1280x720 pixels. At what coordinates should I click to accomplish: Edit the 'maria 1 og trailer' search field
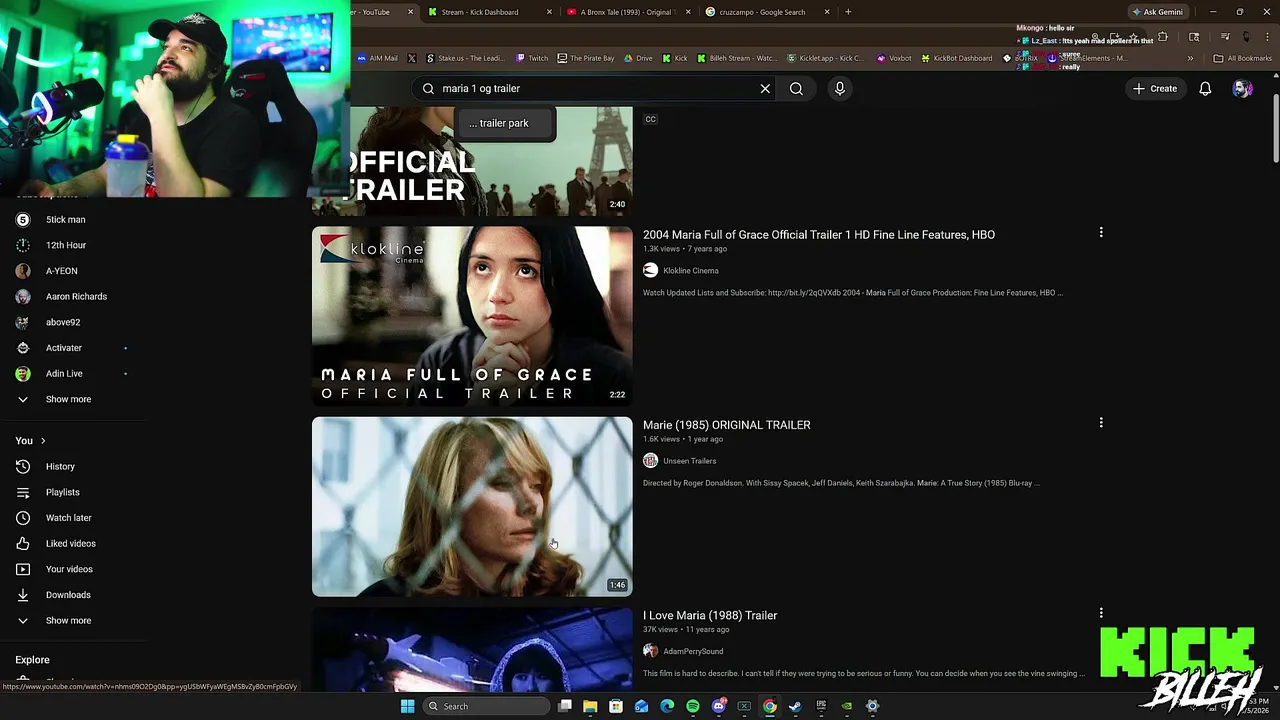[595, 88]
